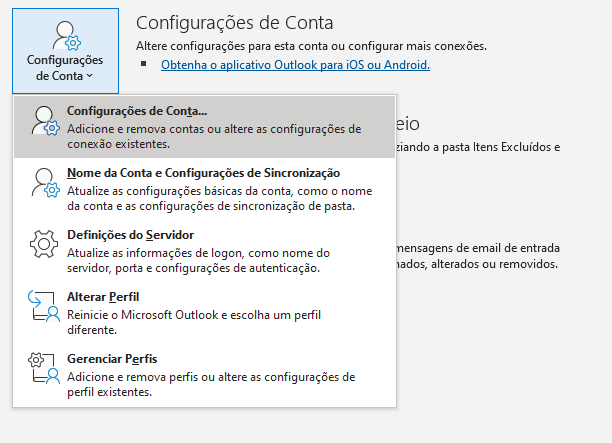The height and width of the screenshot is (443, 612).
Task: Open Gerenciar Perfis from the menu
Action: [x=205, y=375]
